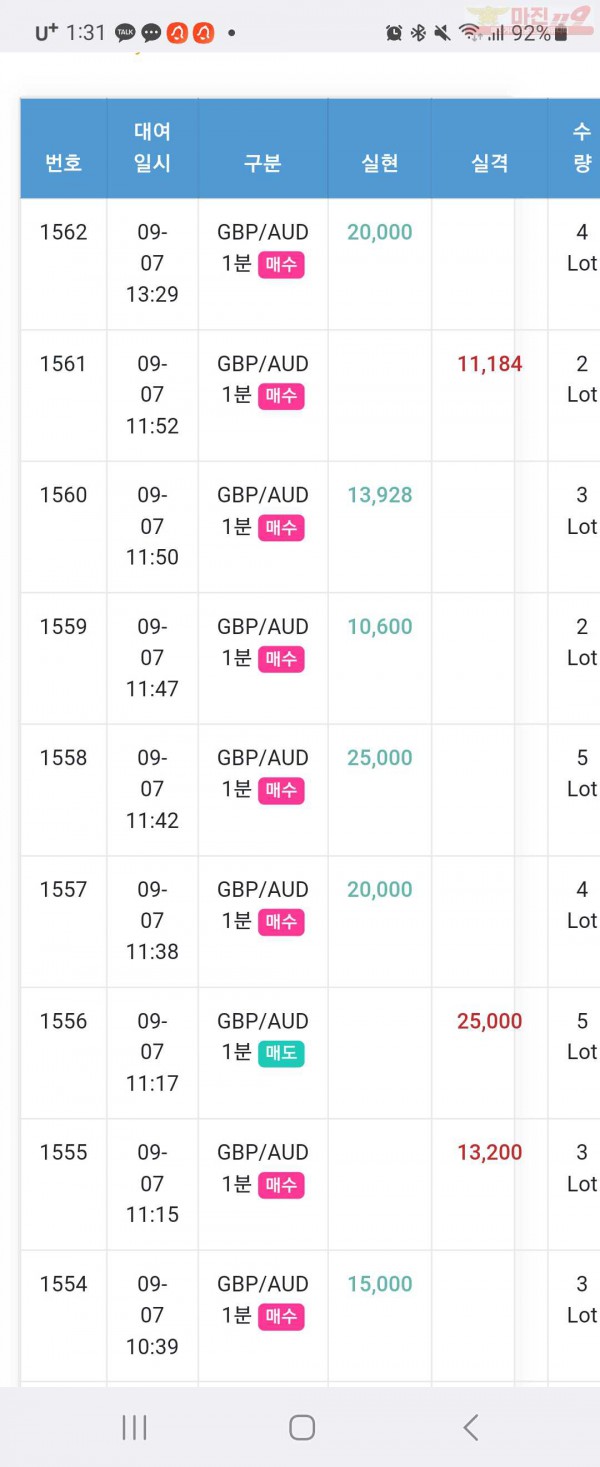Viewport: 600px width, 1467px height.
Task: Click the 매수 badge in row 1562
Action: tap(281, 265)
